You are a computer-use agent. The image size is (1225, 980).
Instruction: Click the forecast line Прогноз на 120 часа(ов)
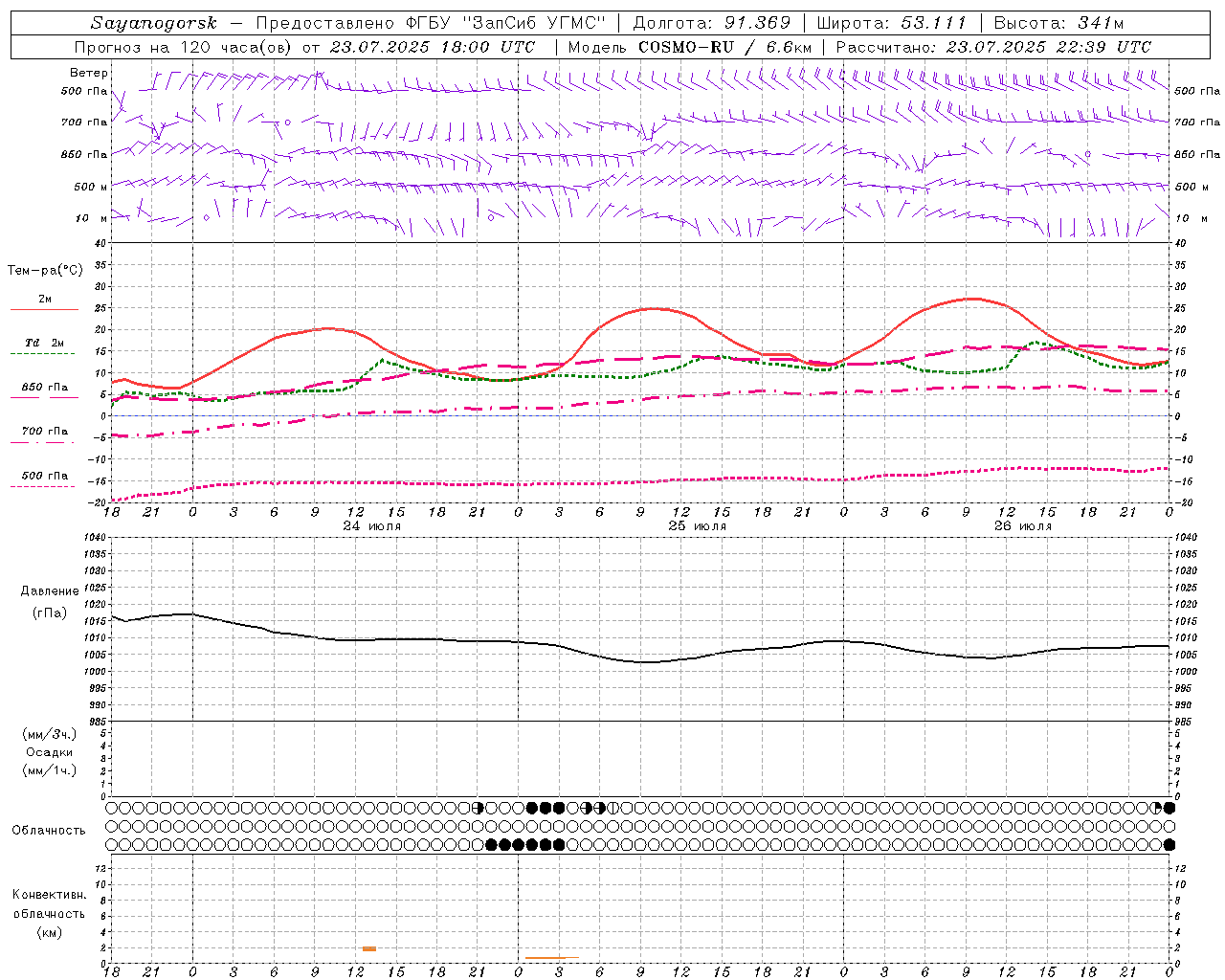(184, 47)
